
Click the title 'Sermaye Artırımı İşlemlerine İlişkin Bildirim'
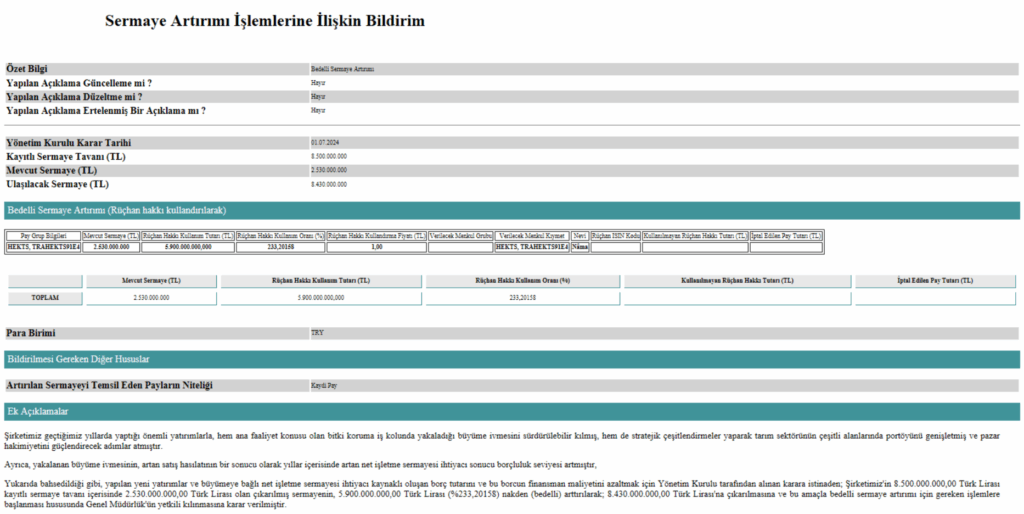pyautogui.click(x=264, y=21)
